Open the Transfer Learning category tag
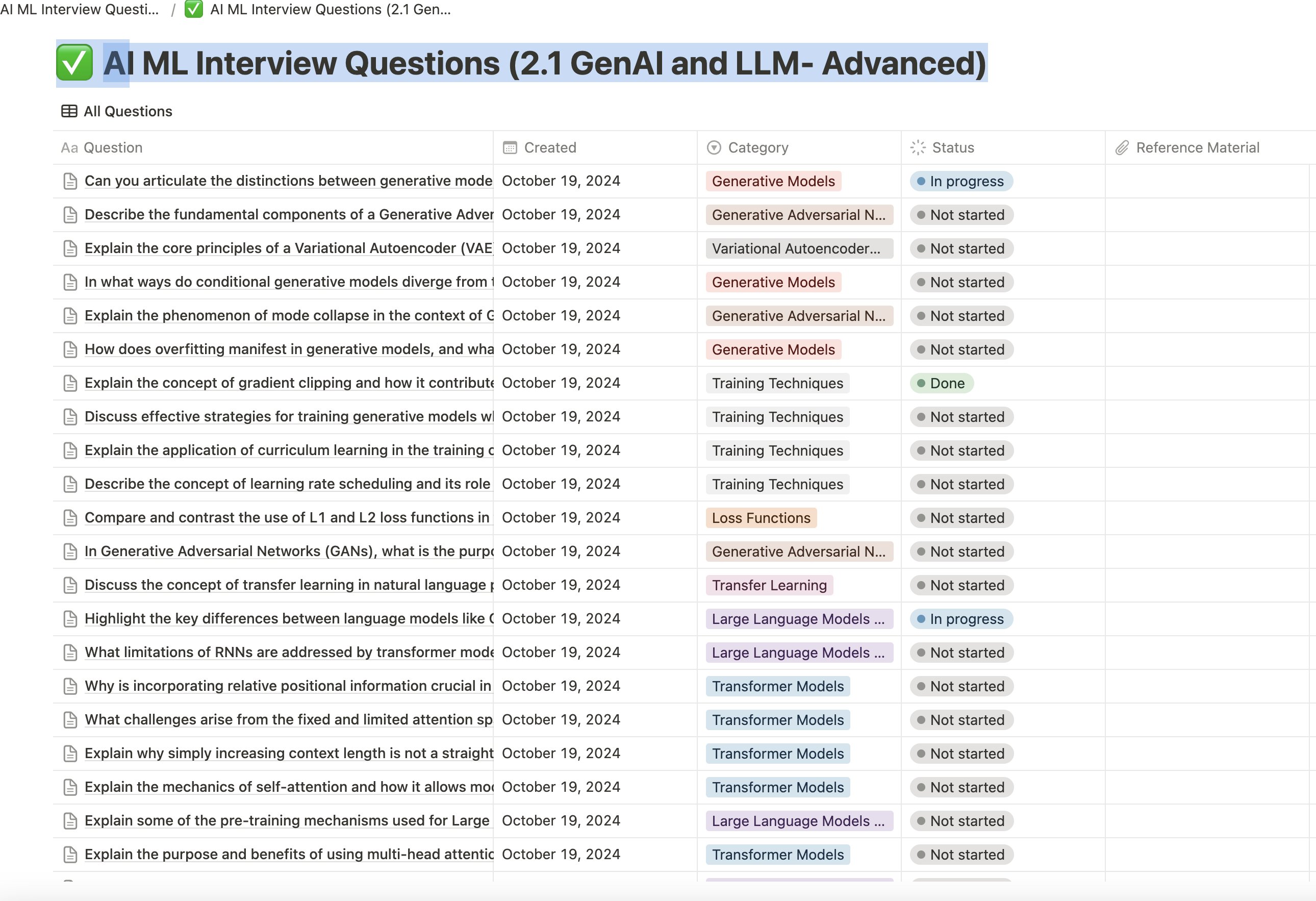 769,586
